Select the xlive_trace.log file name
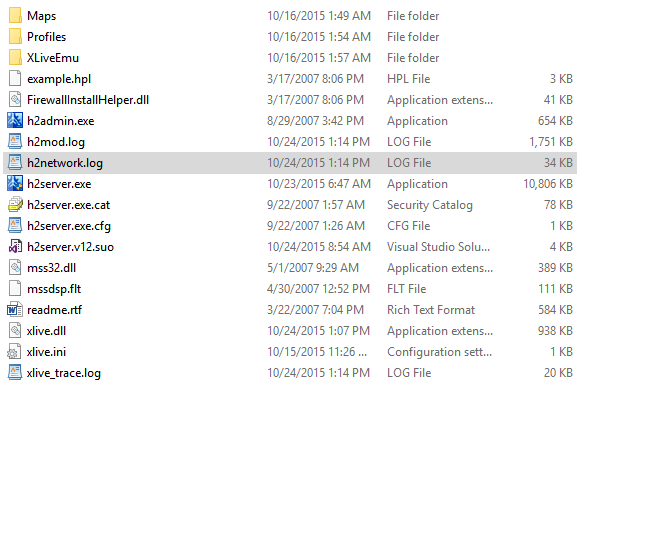659x542 pixels. [64, 373]
